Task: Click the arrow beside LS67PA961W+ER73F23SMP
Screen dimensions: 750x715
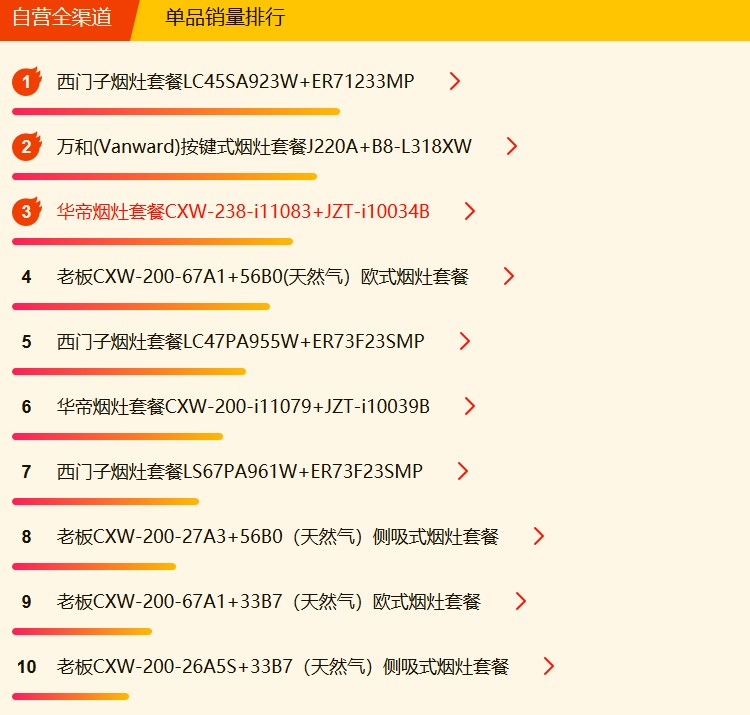Action: [x=463, y=472]
